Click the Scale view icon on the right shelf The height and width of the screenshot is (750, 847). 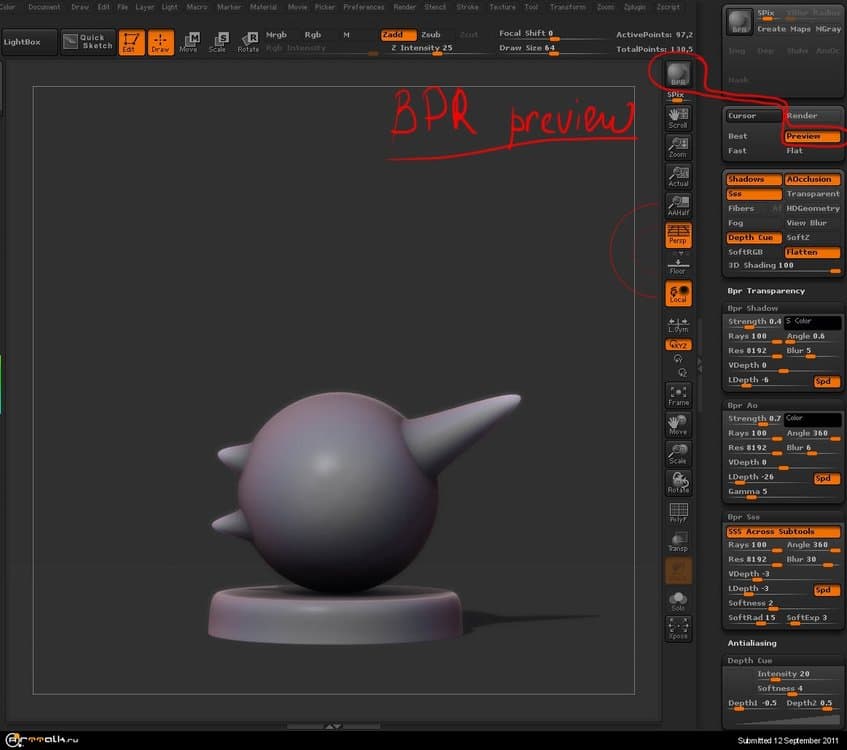[678, 454]
